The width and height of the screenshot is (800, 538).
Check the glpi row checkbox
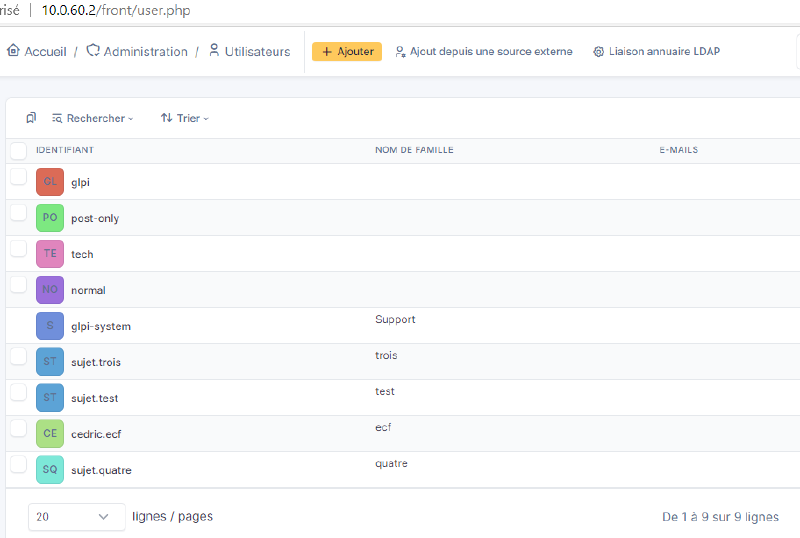pyautogui.click(x=18, y=177)
